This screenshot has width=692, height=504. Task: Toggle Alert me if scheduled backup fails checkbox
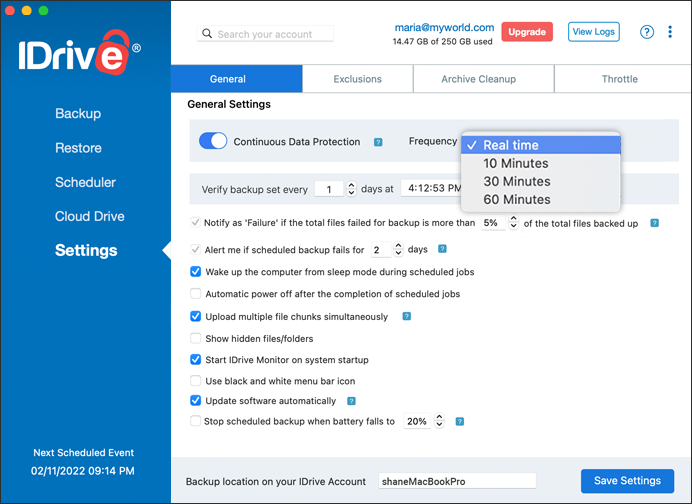195,249
